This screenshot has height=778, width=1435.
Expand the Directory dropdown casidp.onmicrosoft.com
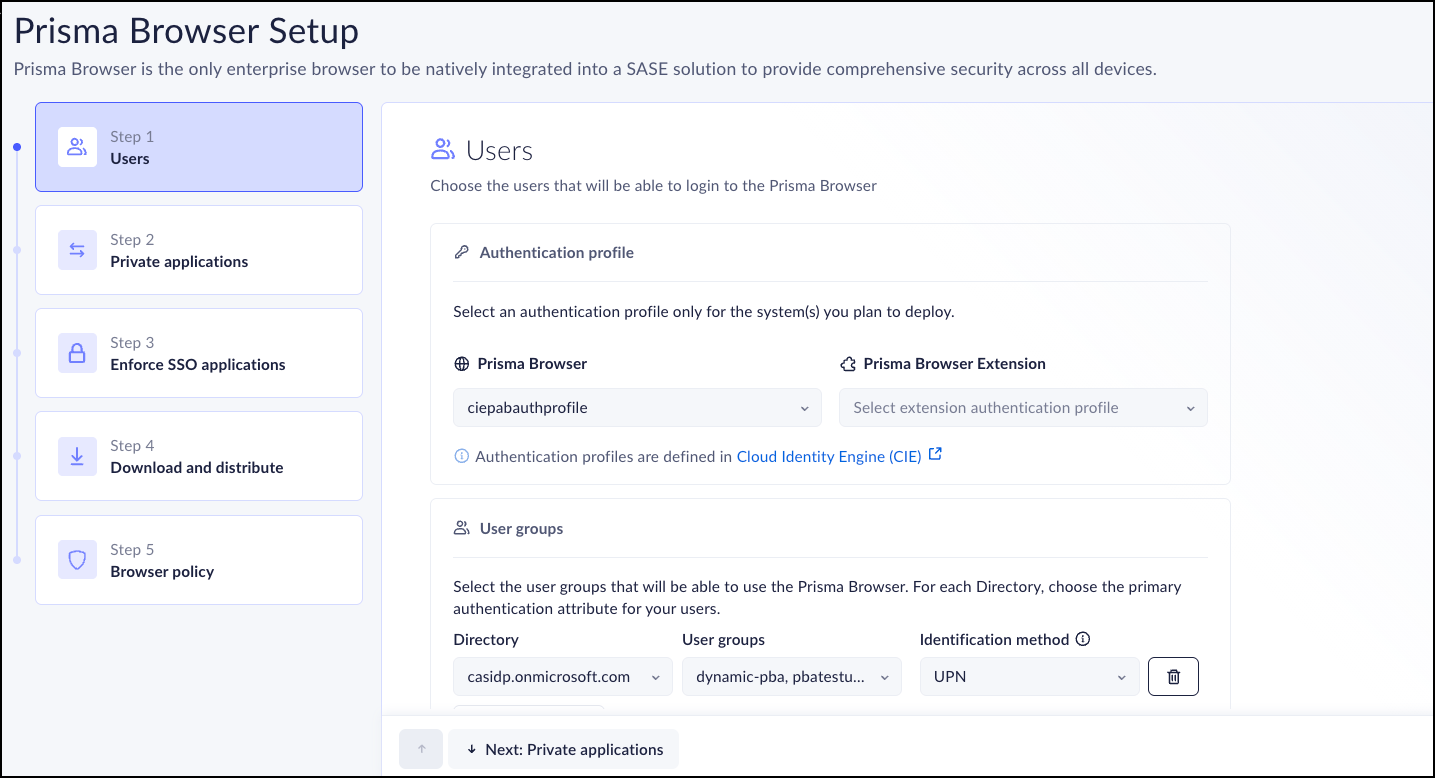(563, 677)
